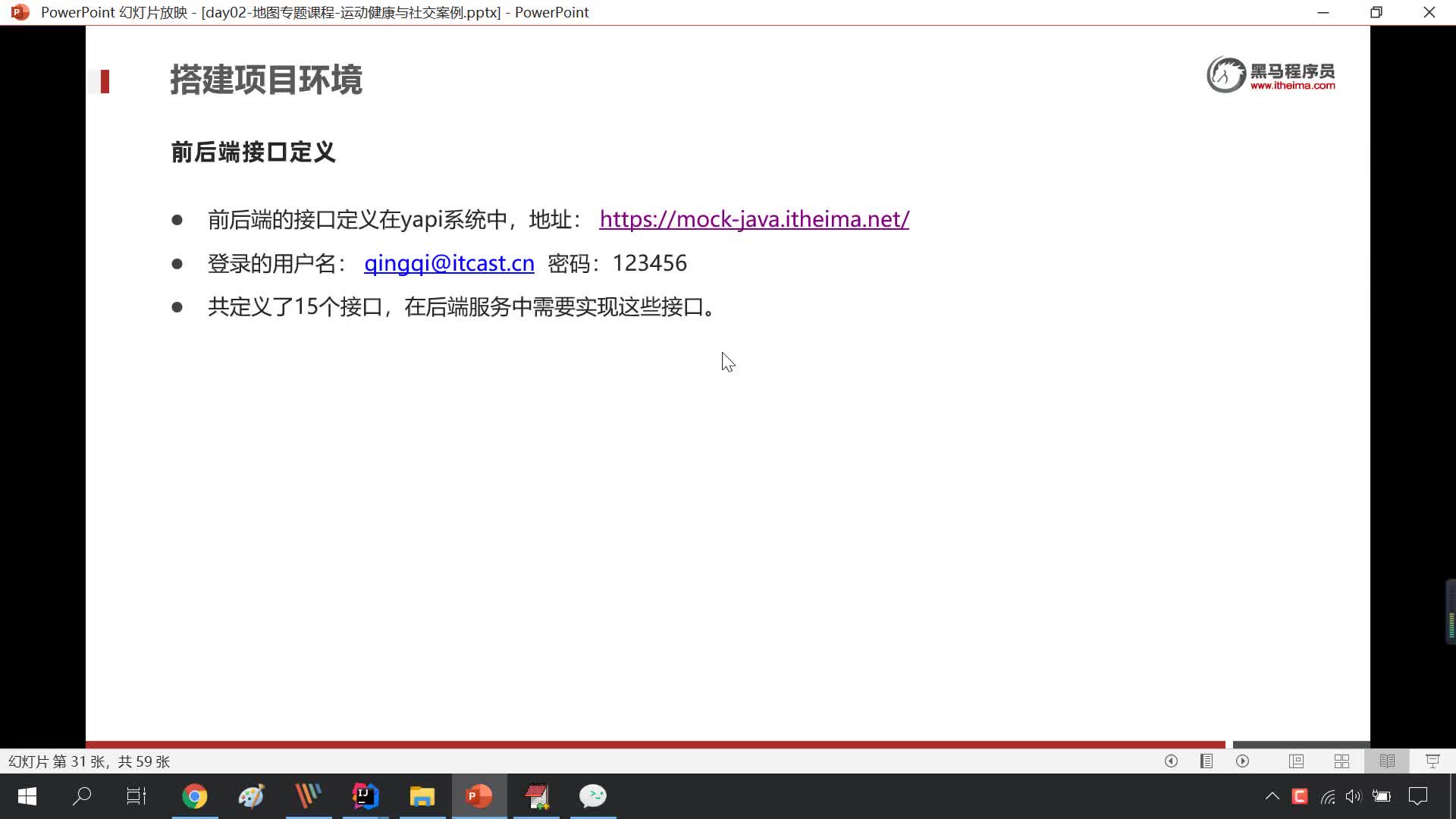The height and width of the screenshot is (819, 1456).
Task: Switch to Normal view
Action: coord(1296,761)
